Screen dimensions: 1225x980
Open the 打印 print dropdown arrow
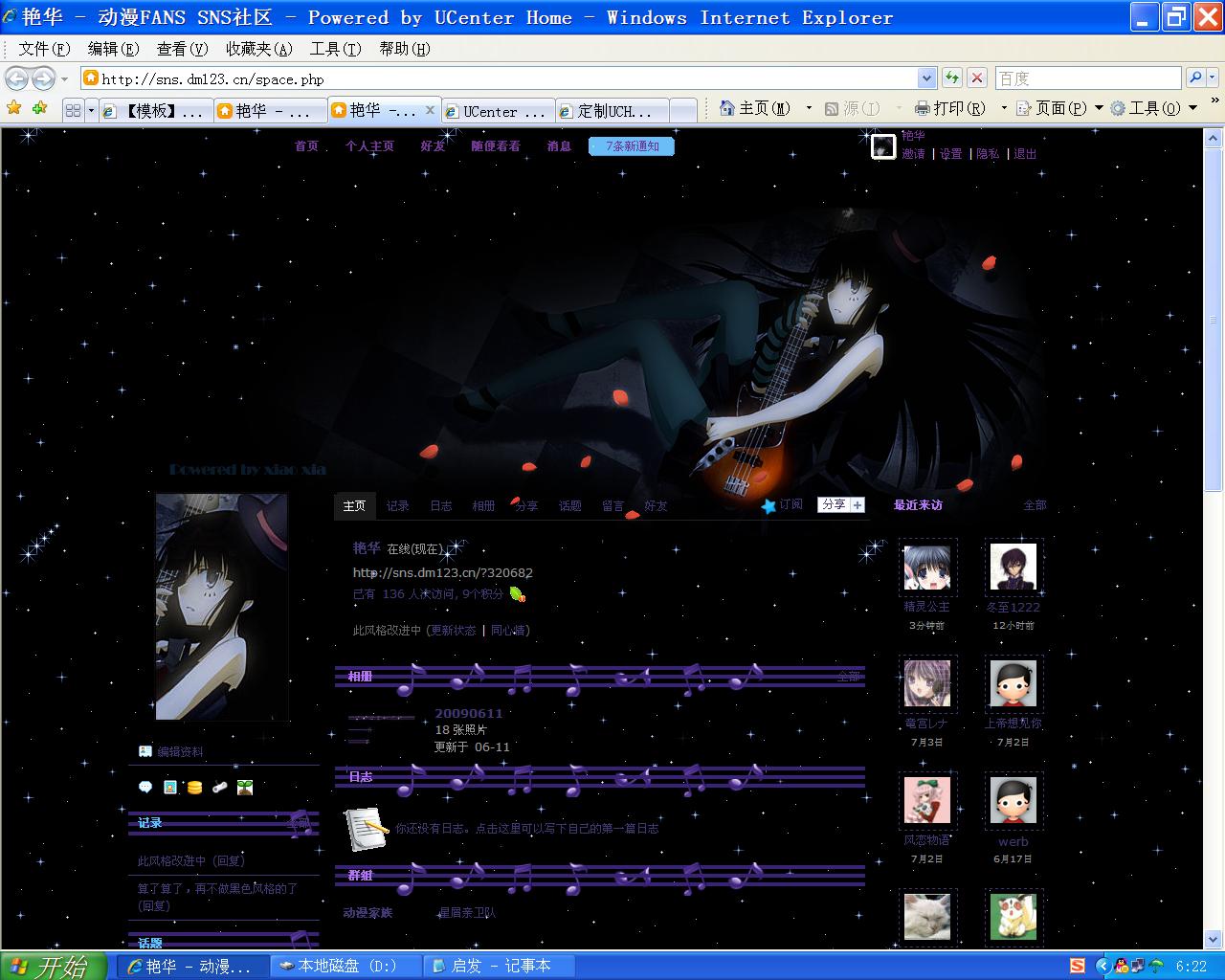(x=1003, y=108)
